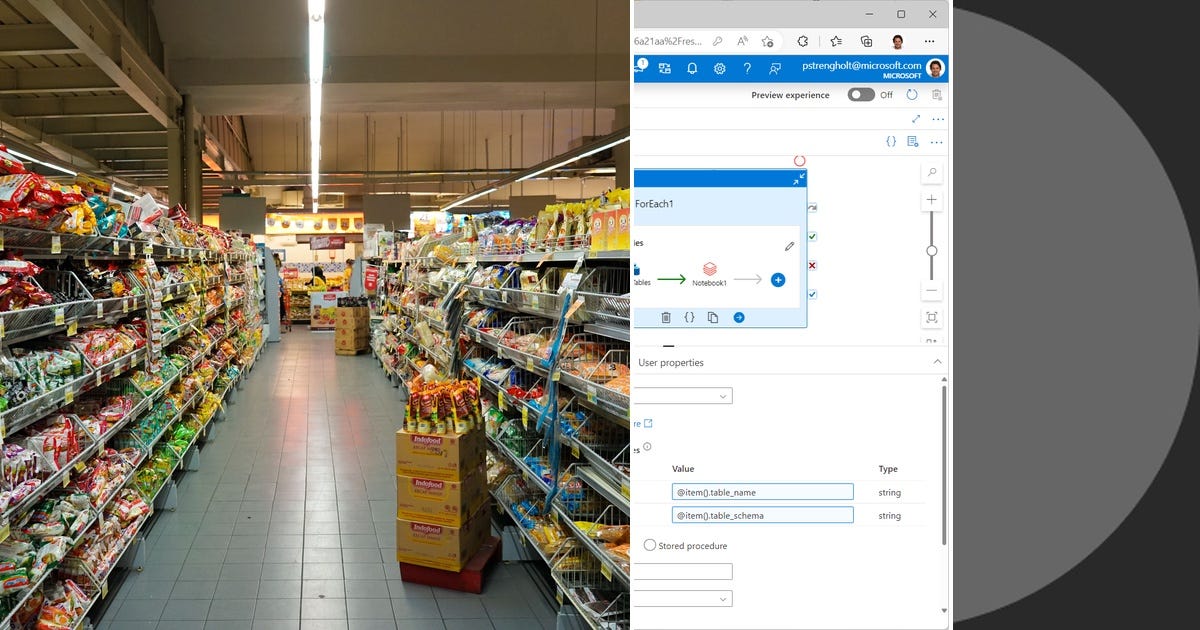Open the help question mark icon

(747, 68)
